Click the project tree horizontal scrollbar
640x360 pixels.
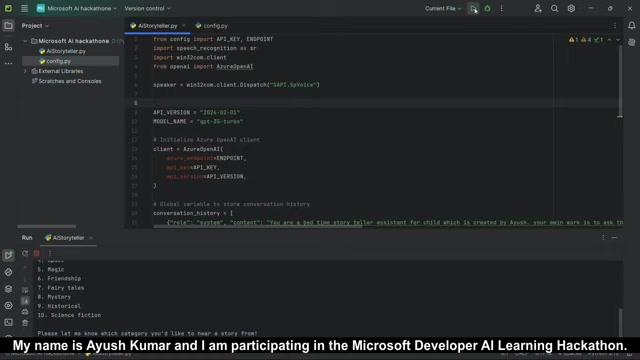(x=47, y=226)
